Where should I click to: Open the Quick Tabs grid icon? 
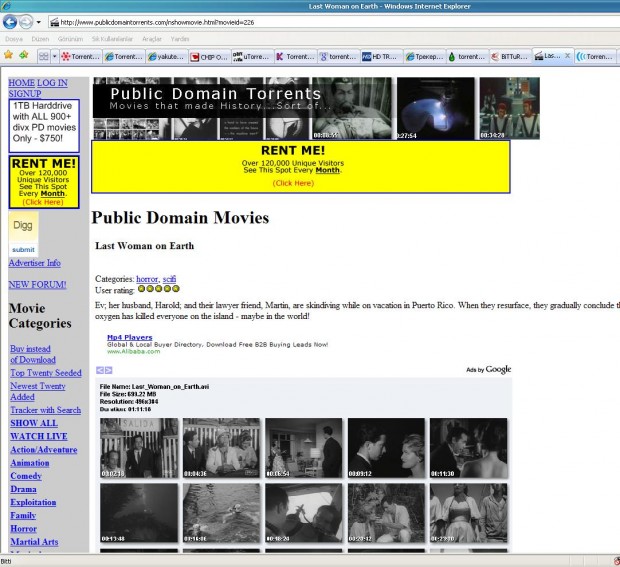[x=43, y=57]
